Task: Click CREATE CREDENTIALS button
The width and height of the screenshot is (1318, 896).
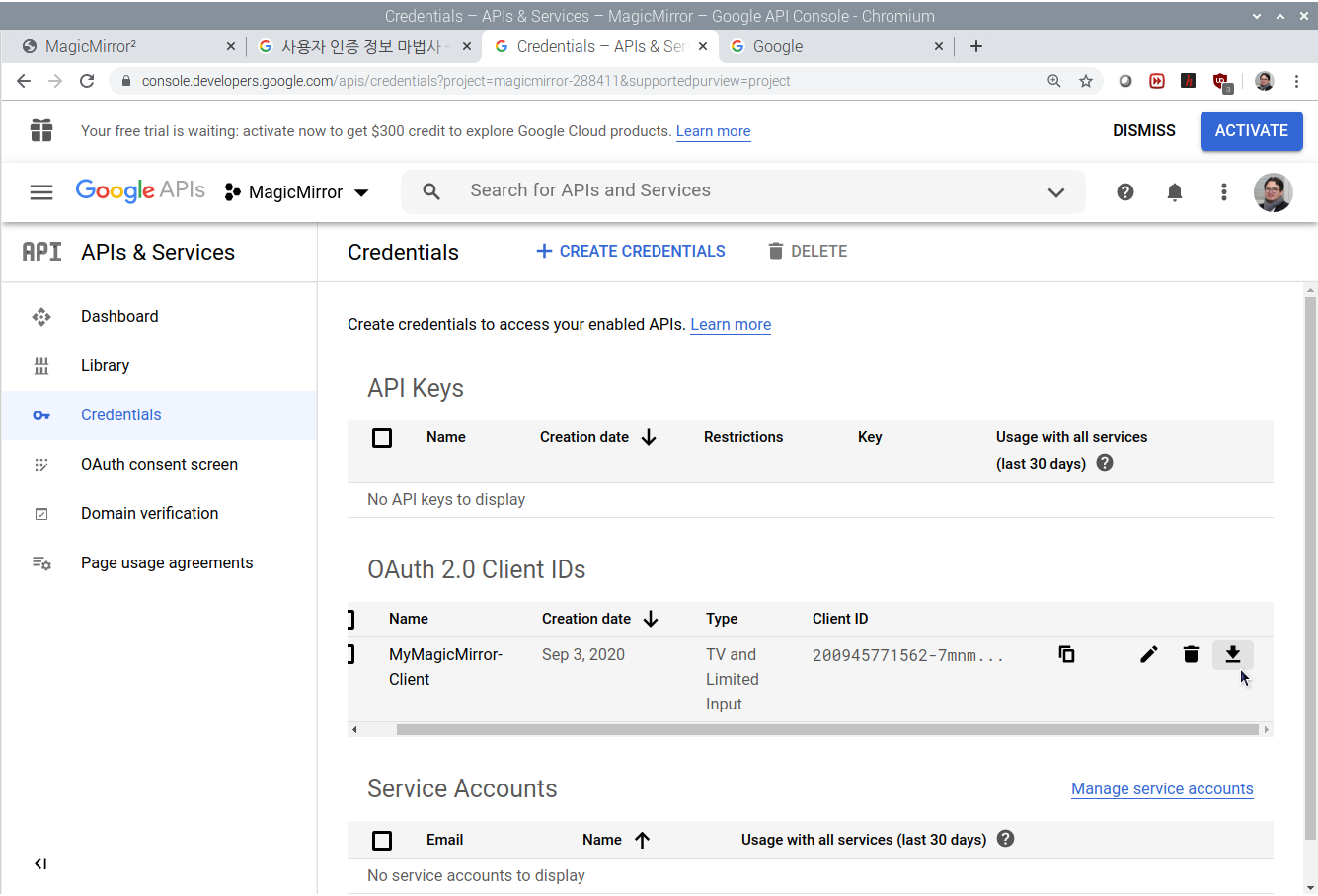Action: click(x=630, y=251)
